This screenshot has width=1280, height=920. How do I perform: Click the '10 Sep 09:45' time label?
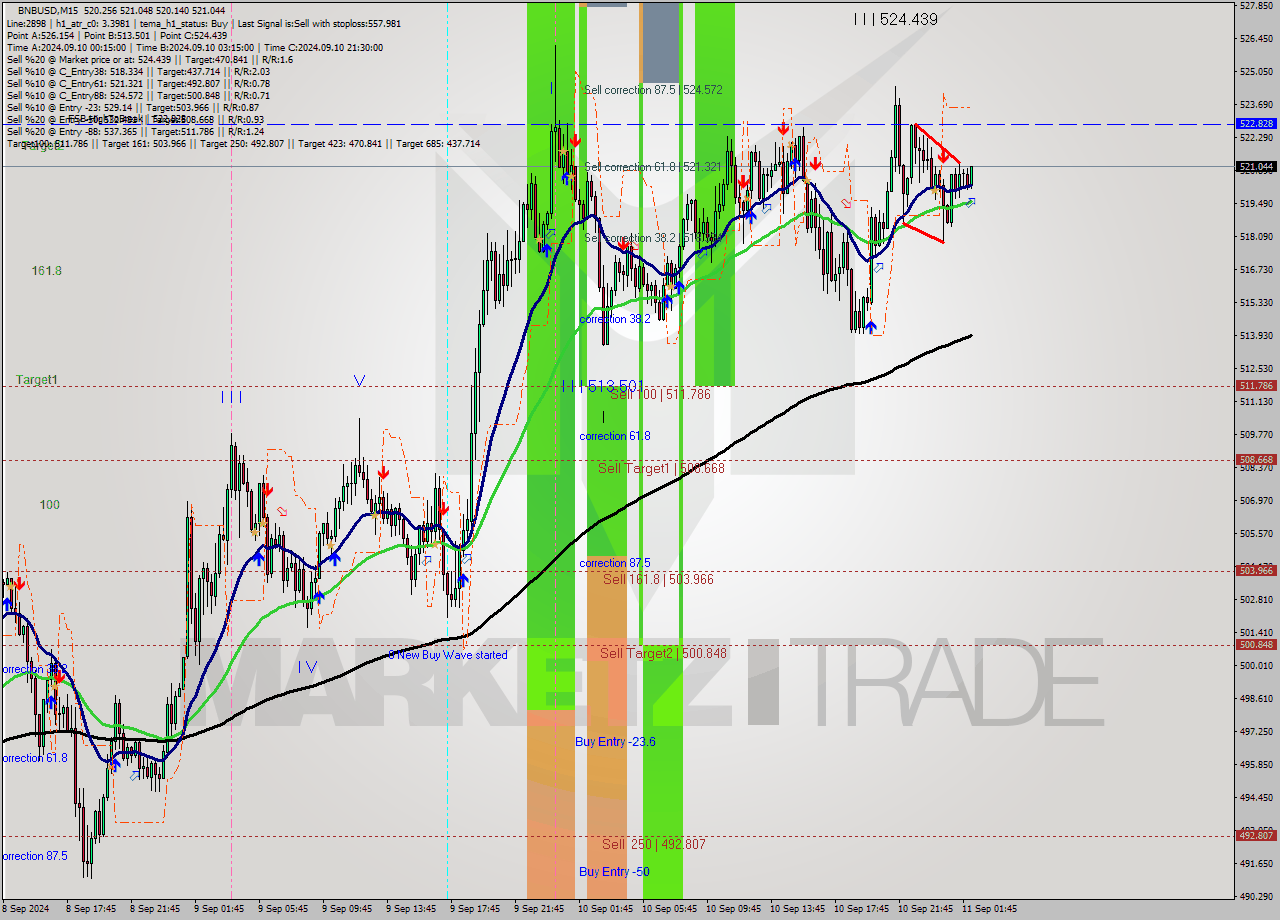tap(733, 909)
